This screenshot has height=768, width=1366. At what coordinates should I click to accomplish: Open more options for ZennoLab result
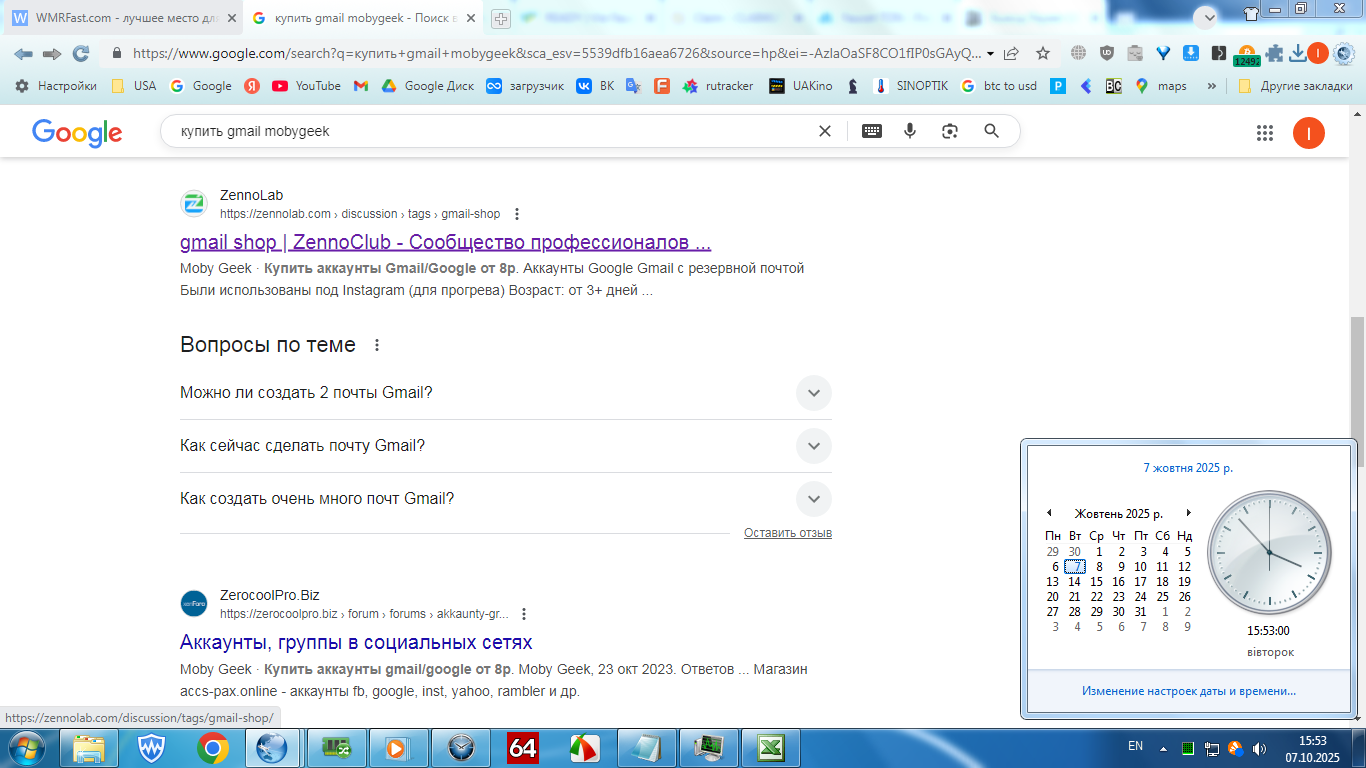(x=517, y=214)
